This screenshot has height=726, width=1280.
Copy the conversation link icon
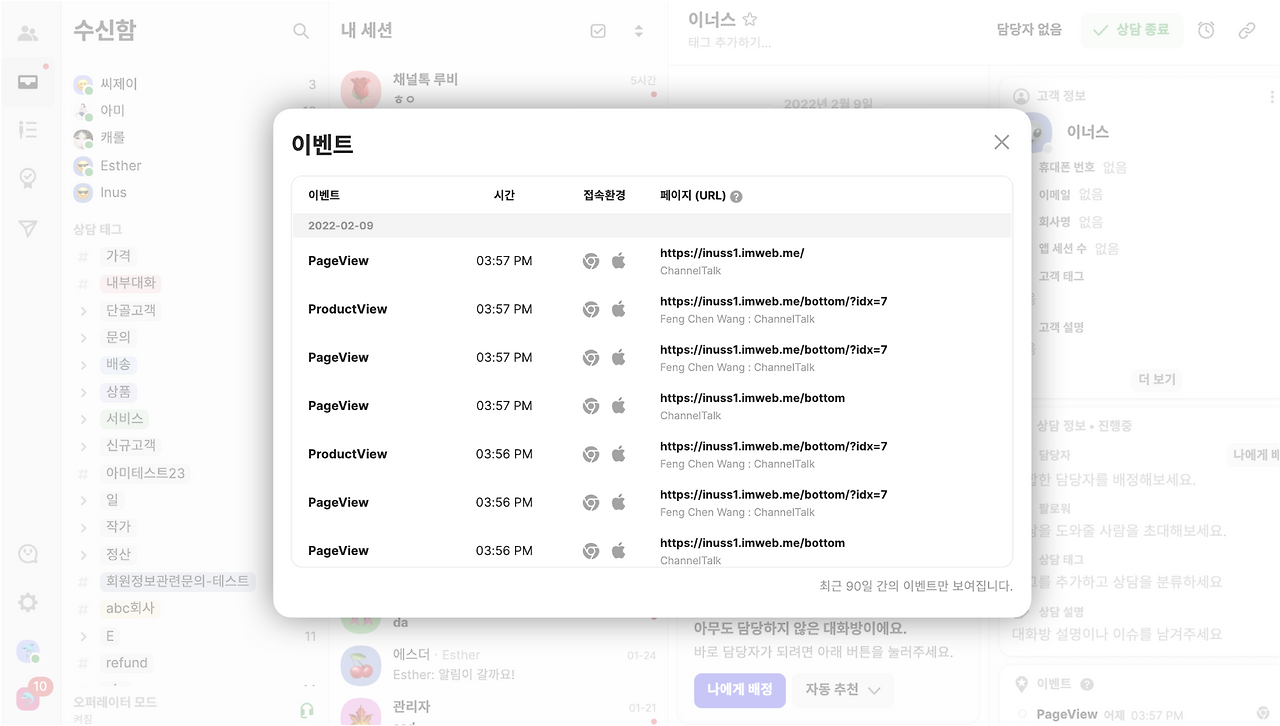click(1247, 30)
